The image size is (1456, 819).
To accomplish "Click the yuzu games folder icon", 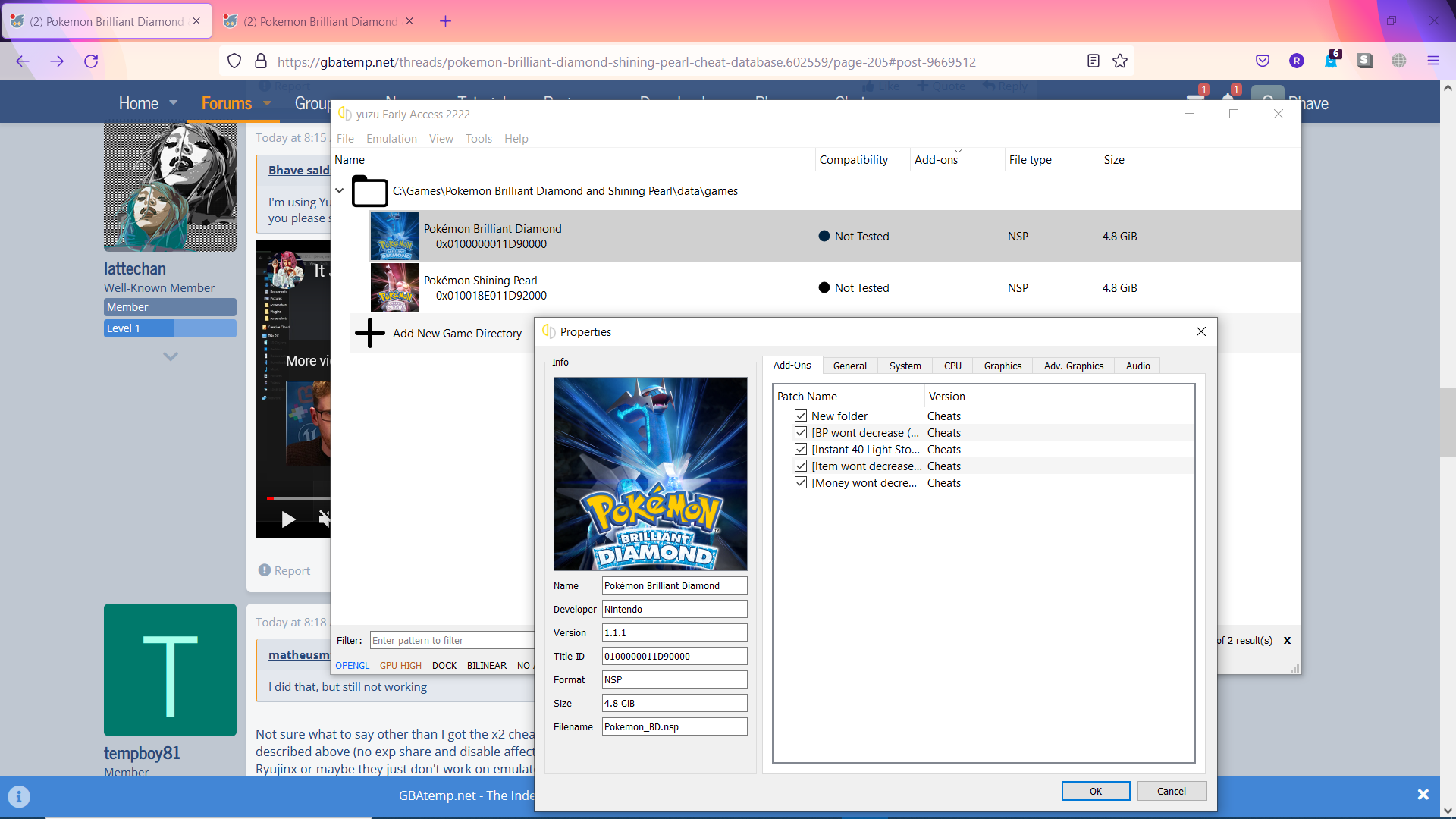I will pyautogui.click(x=370, y=191).
